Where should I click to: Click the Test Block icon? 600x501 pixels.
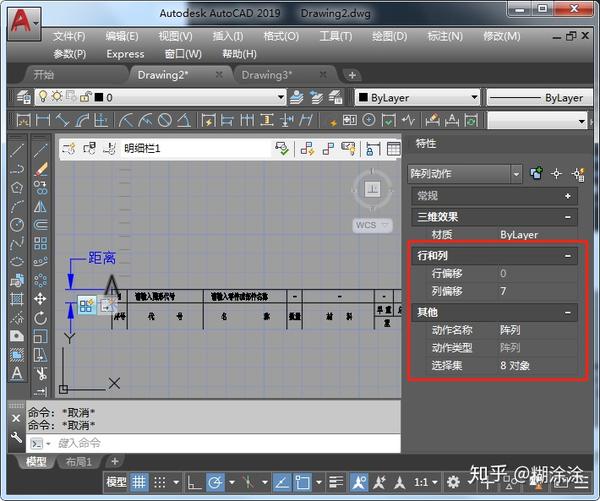click(282, 149)
